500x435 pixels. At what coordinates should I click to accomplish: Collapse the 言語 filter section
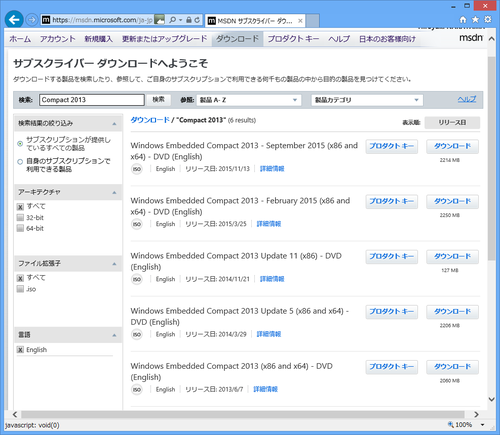(114, 335)
